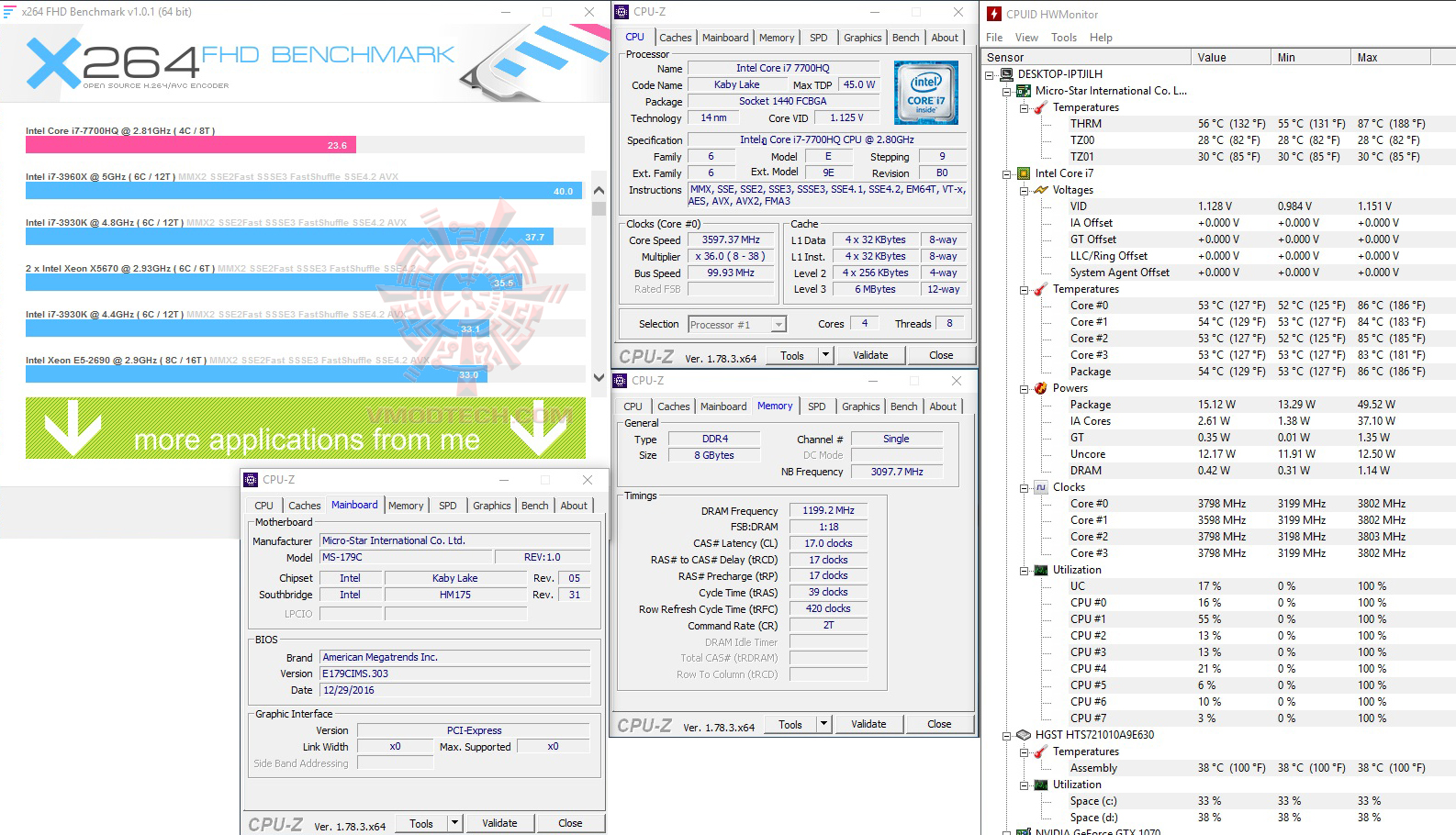Click the hard drive icon beside HGST HTS721010A9E630
Image resolution: width=1456 pixels, height=835 pixels.
(1023, 735)
